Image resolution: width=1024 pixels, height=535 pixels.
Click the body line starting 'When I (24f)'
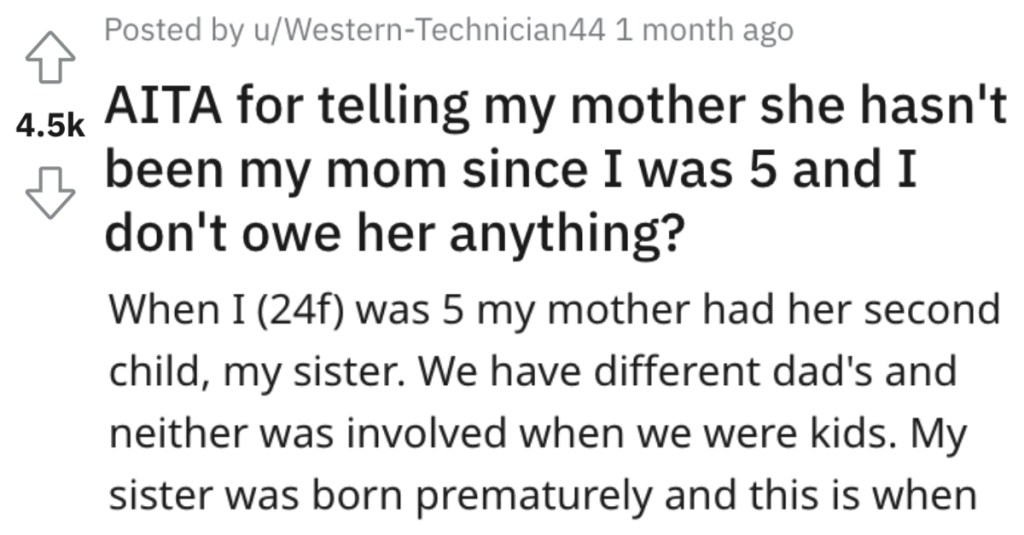pyautogui.click(x=554, y=310)
